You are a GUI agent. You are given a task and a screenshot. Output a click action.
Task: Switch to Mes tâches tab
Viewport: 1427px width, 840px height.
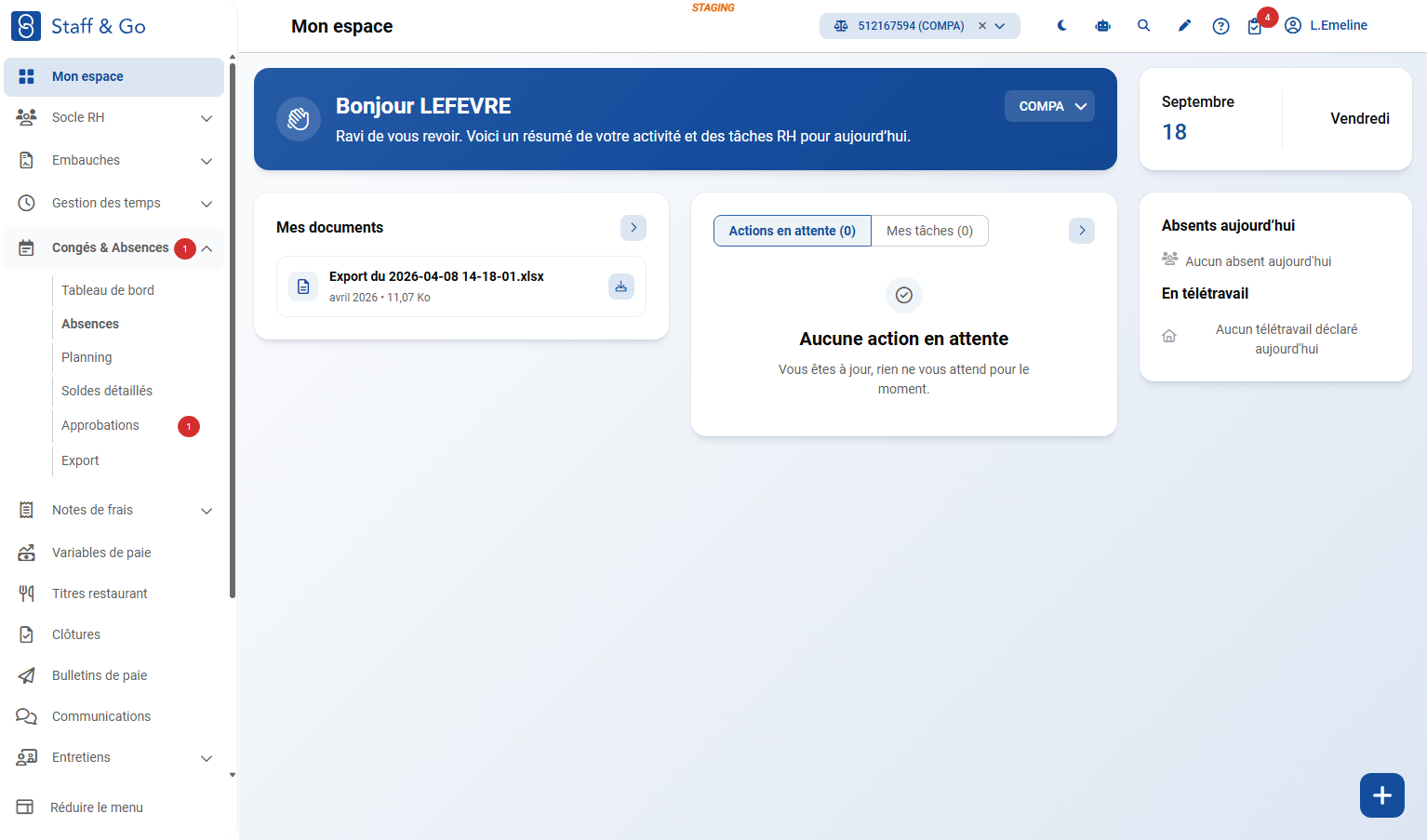click(929, 231)
